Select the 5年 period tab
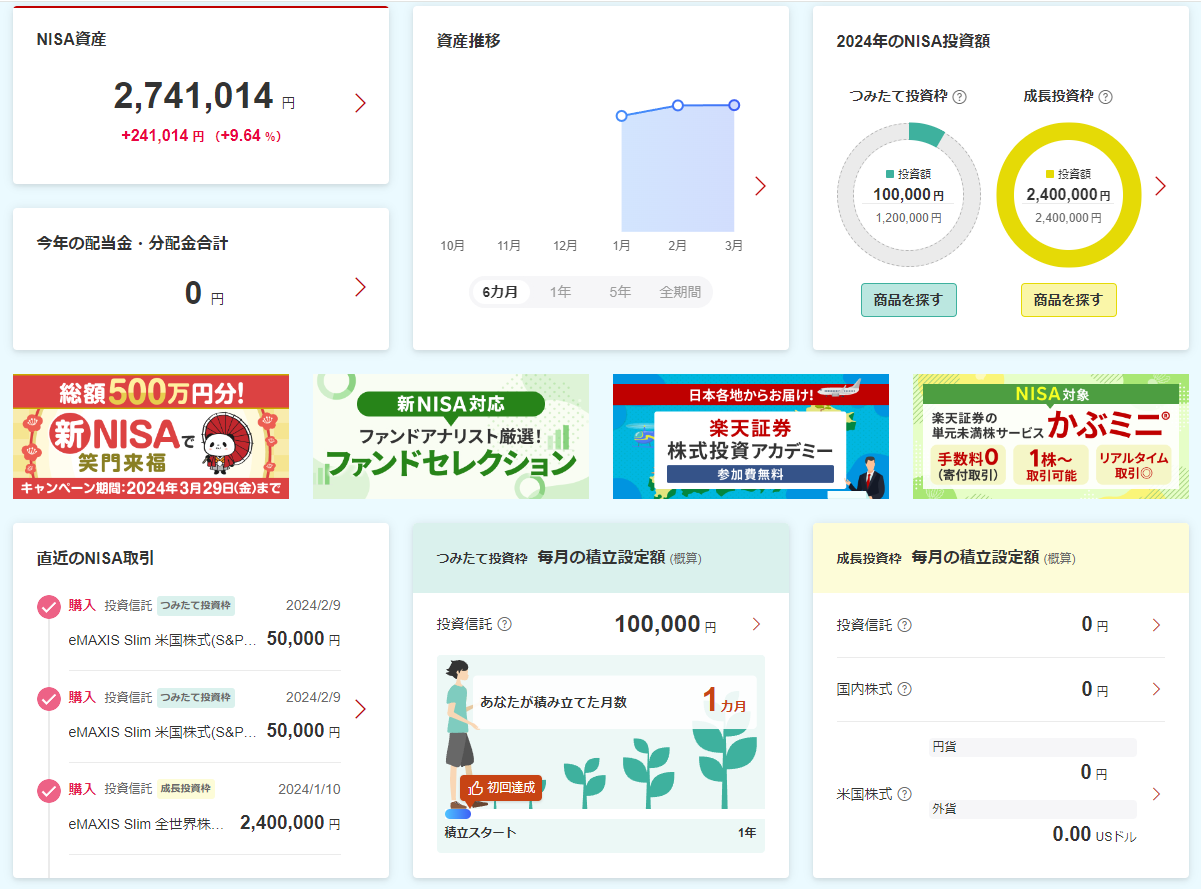 point(620,292)
